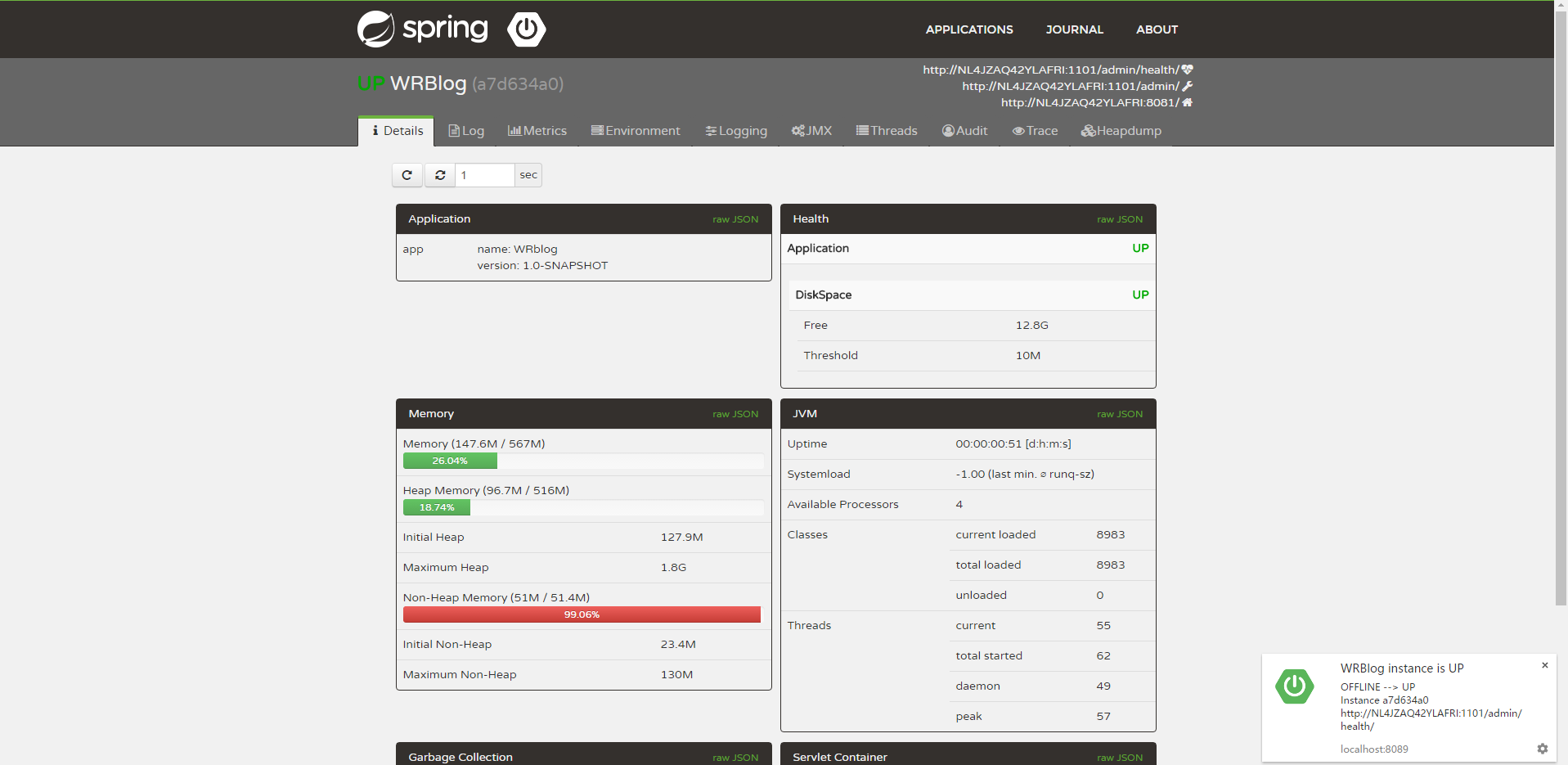Viewport: 1568px width, 765px height.
Task: Switch to the Log tab
Action: tap(466, 131)
